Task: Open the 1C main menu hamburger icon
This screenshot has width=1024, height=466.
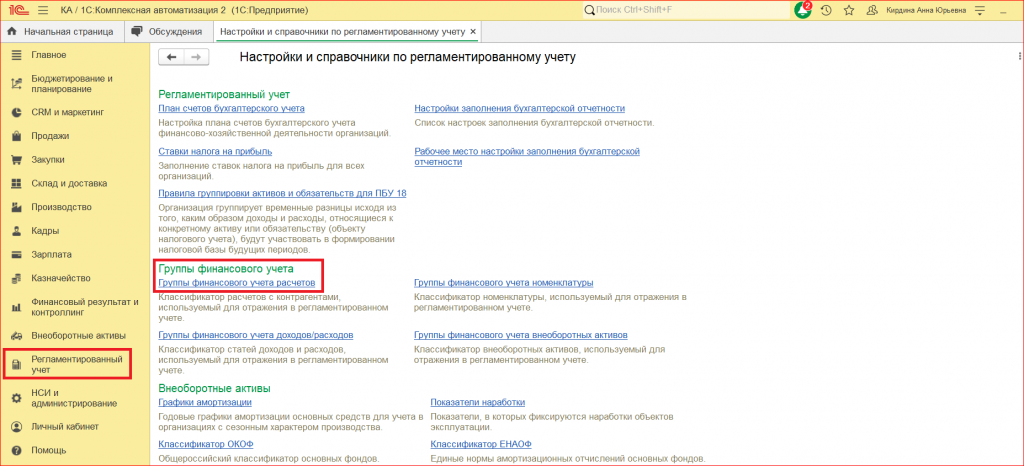Action: [43, 10]
